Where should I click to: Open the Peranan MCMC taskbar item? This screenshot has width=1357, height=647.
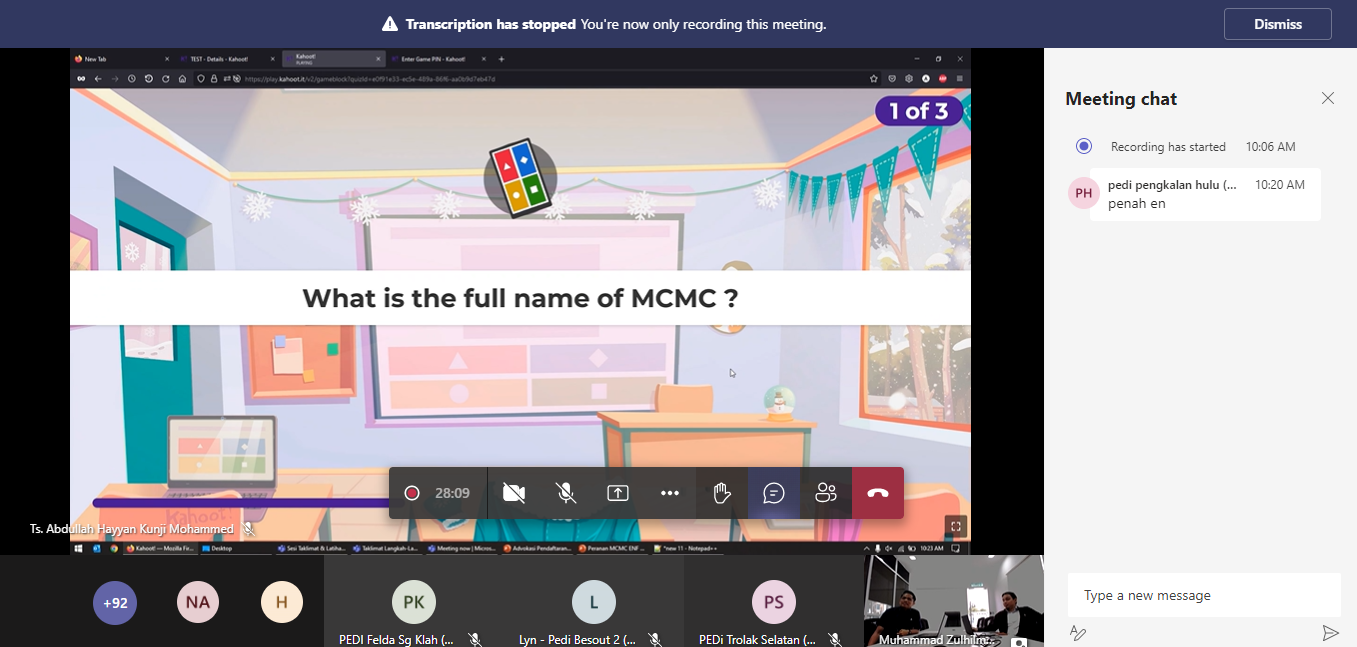point(611,548)
